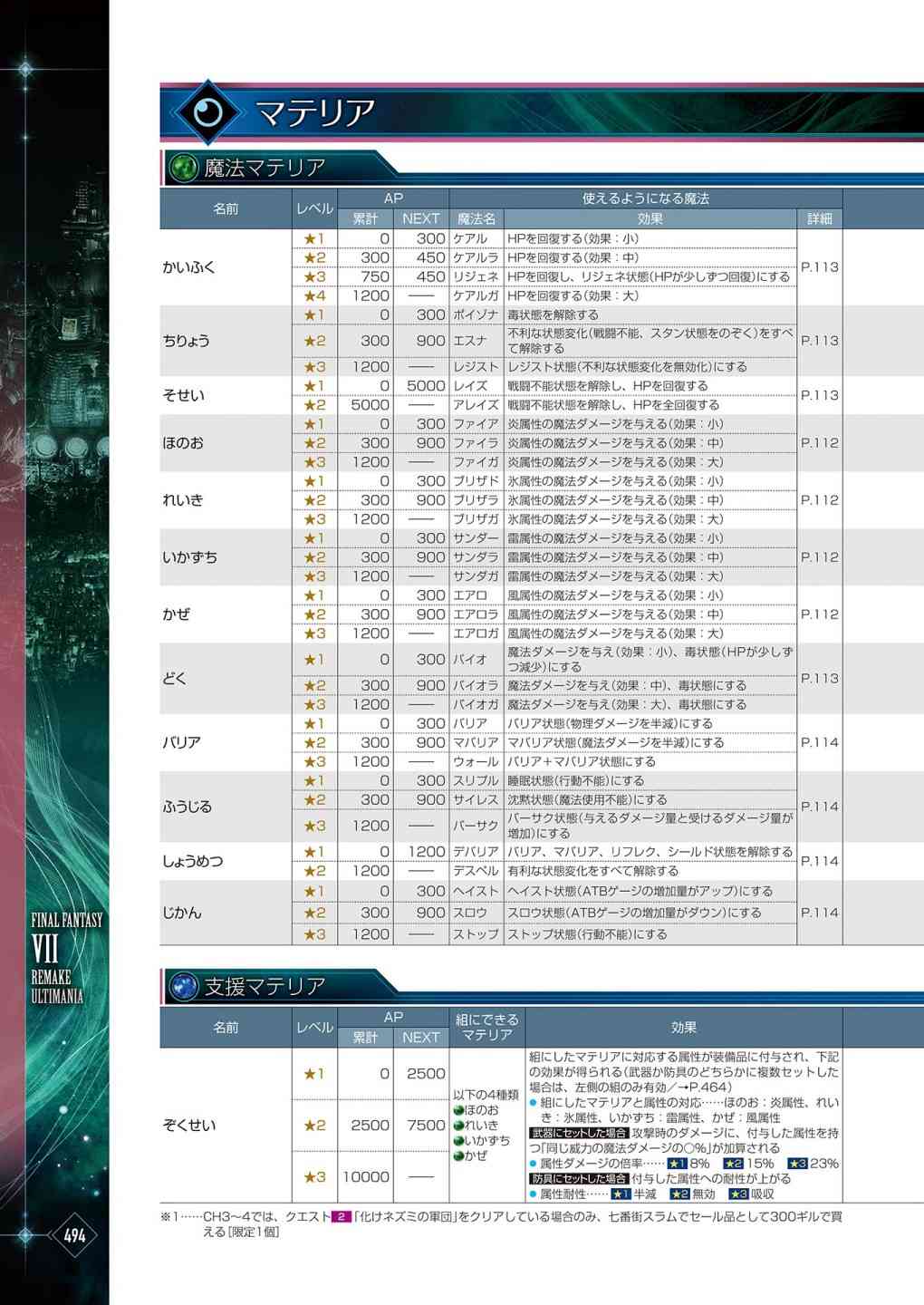The height and width of the screenshot is (1305, 924).
Task: Click the ★3 star in the ぞくせい row
Action: tap(314, 1177)
